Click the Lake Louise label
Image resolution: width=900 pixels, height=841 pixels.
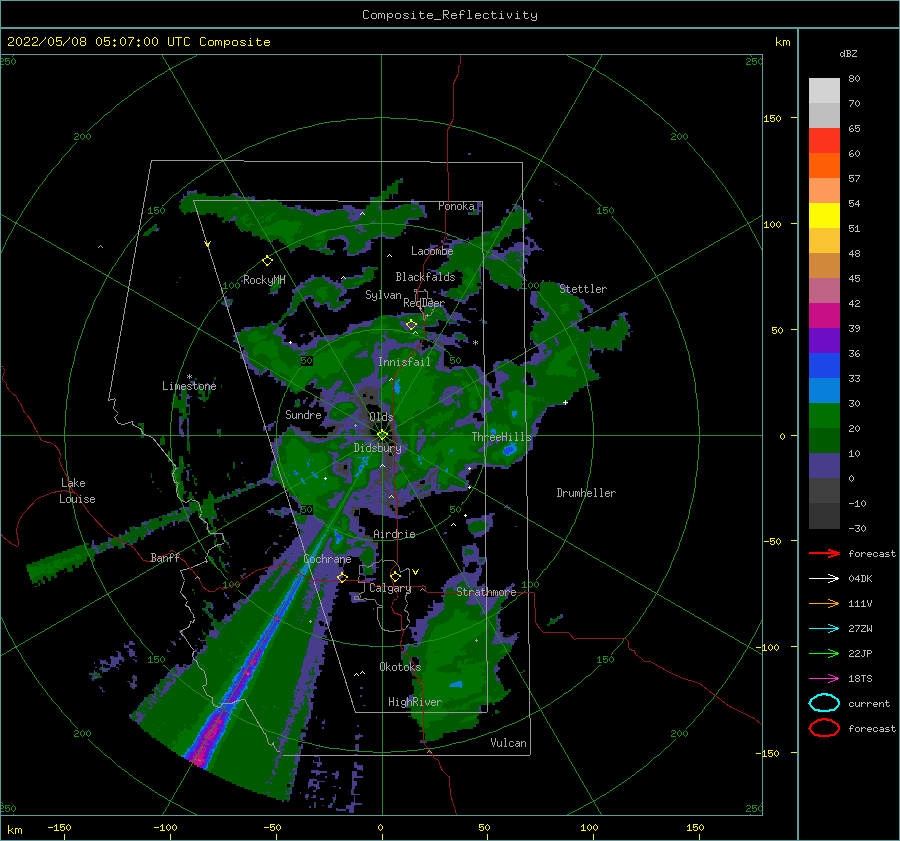point(77,491)
